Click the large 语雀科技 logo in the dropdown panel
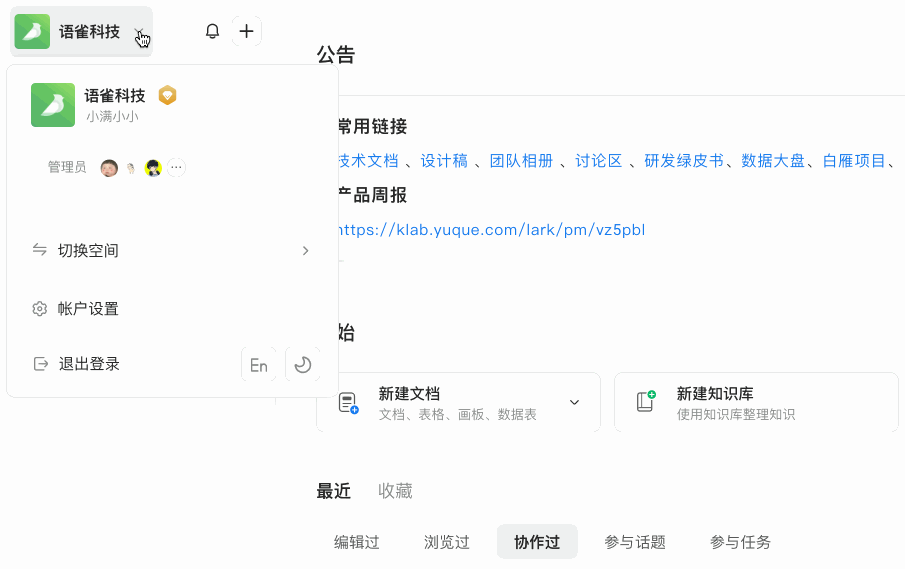This screenshot has width=905, height=569. click(x=53, y=105)
